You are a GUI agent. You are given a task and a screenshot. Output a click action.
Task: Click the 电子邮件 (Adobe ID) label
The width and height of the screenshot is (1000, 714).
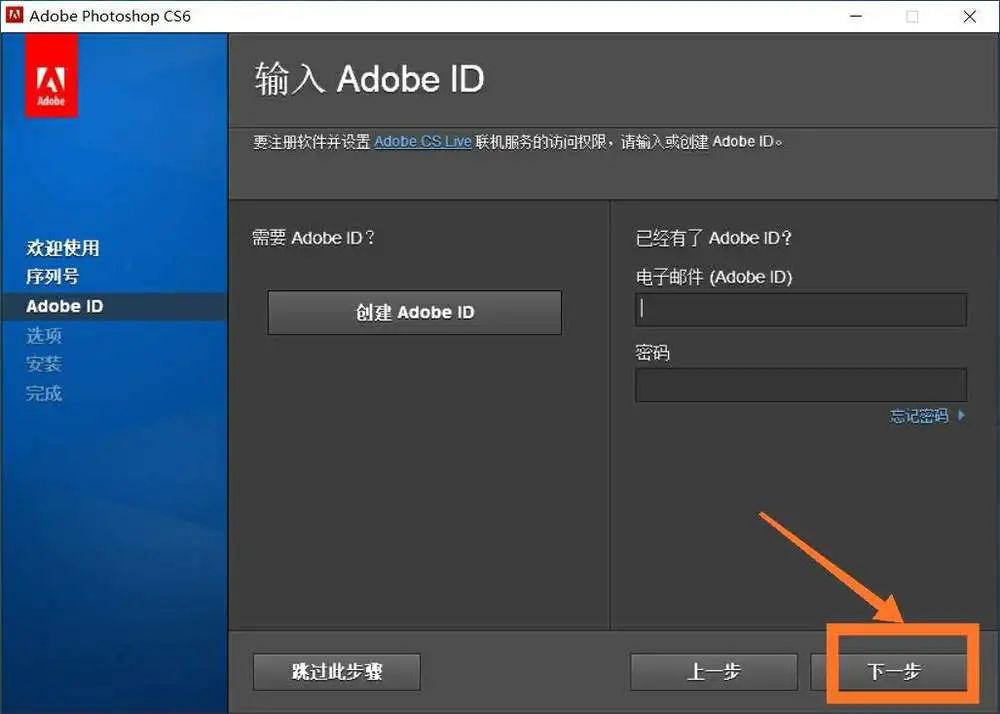coord(714,277)
